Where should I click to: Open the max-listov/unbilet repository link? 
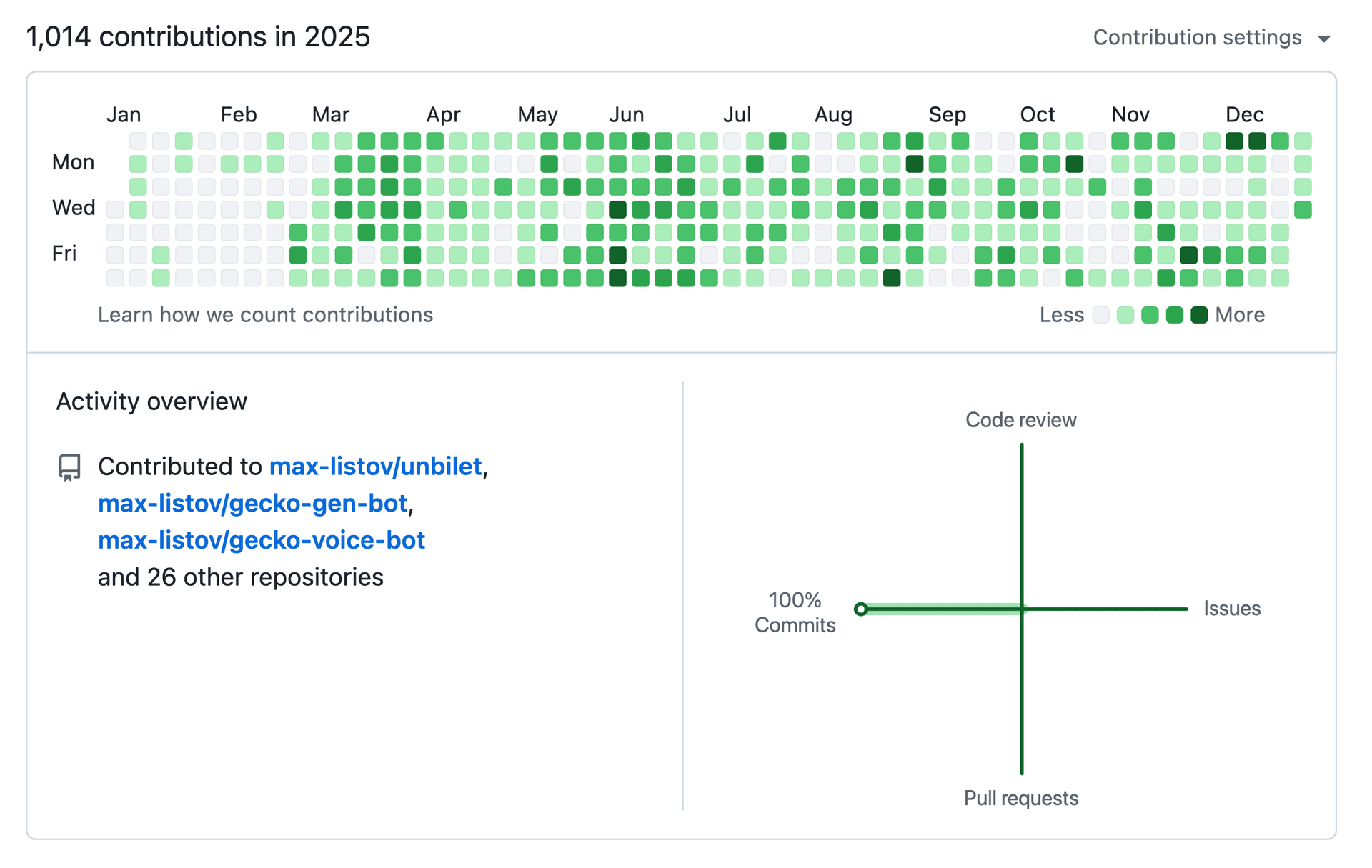377,467
